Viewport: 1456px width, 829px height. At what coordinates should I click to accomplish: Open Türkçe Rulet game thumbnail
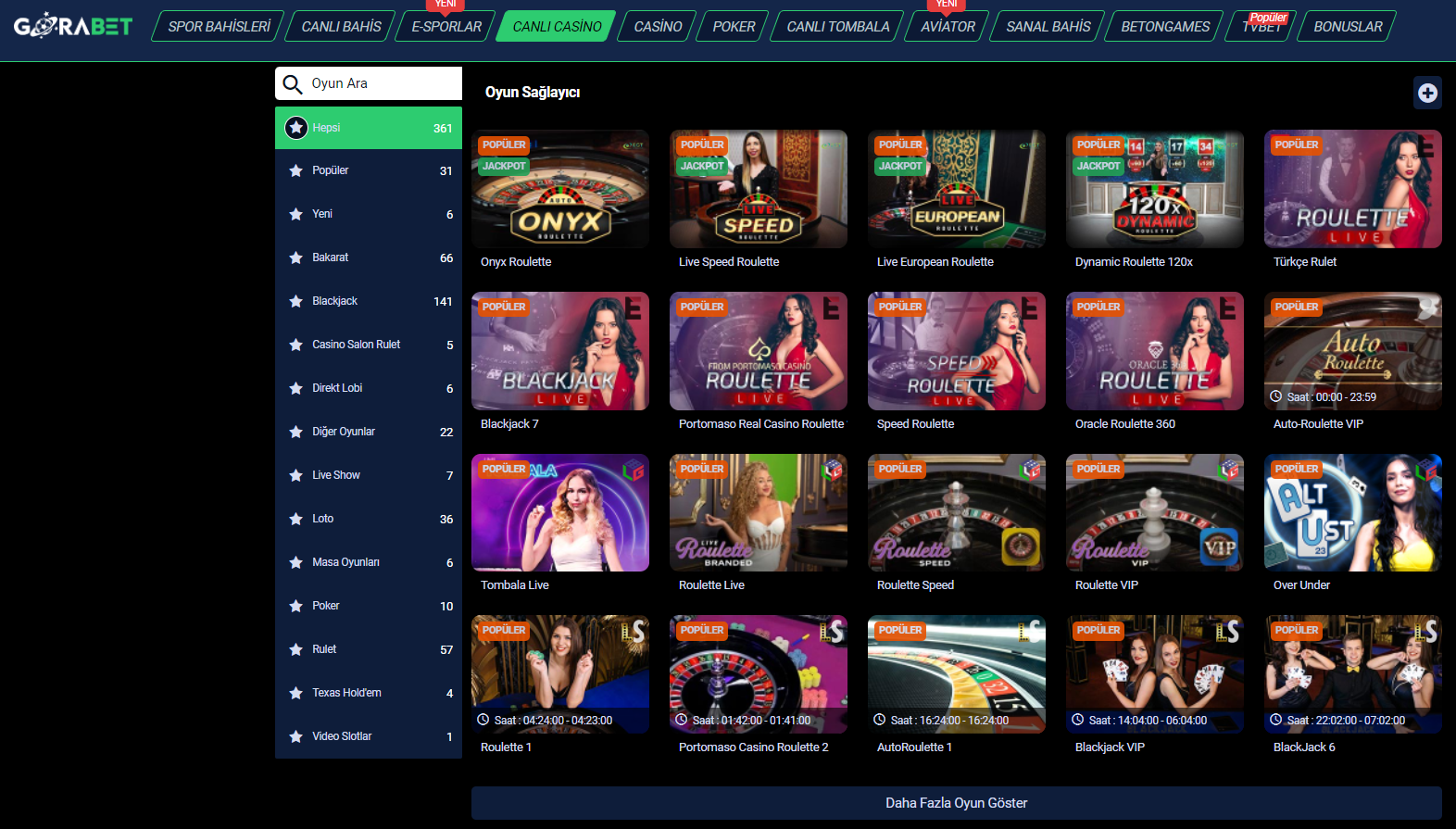(x=1353, y=189)
